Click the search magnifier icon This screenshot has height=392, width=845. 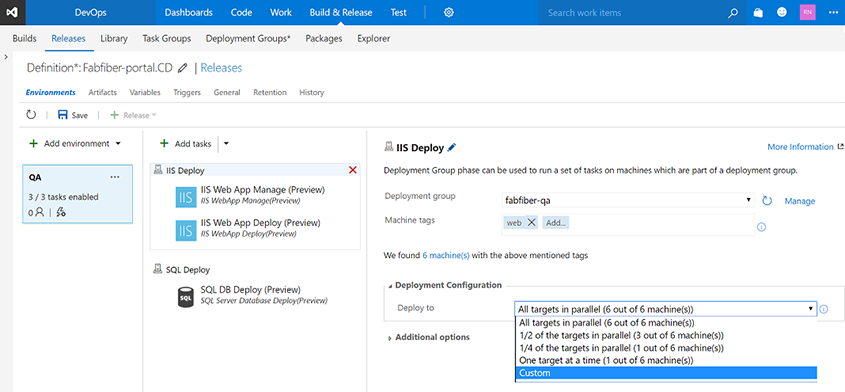(x=732, y=13)
